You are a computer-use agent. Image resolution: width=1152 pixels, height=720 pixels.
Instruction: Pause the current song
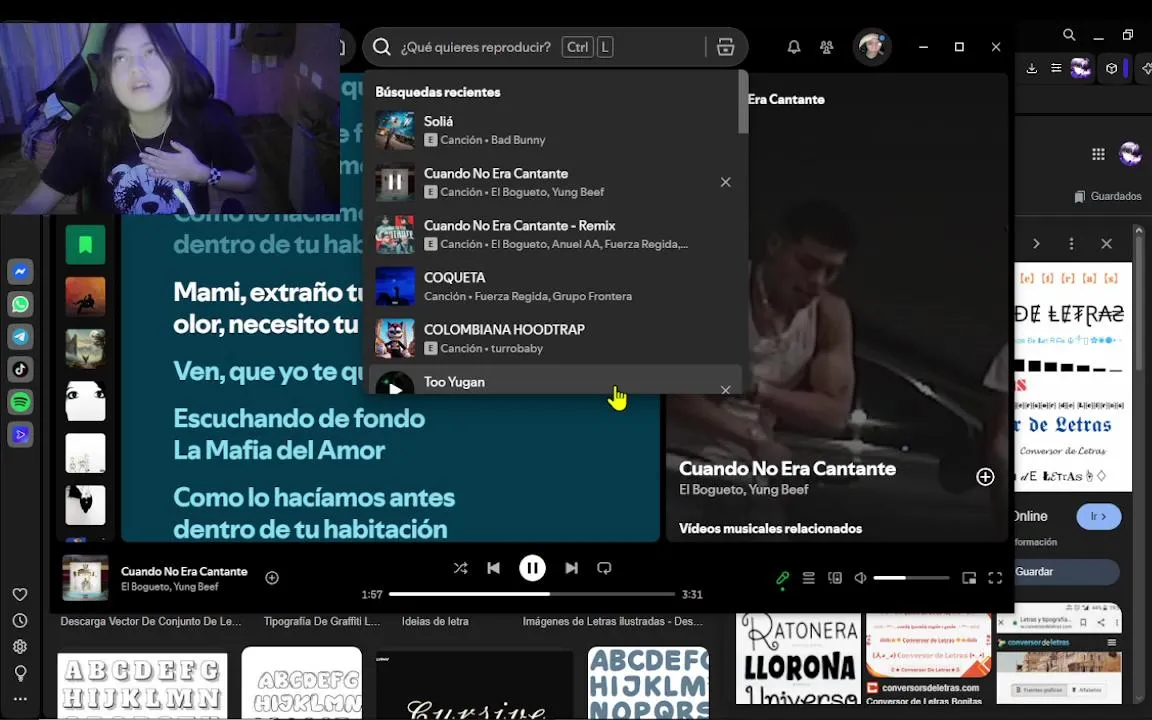coord(532,568)
